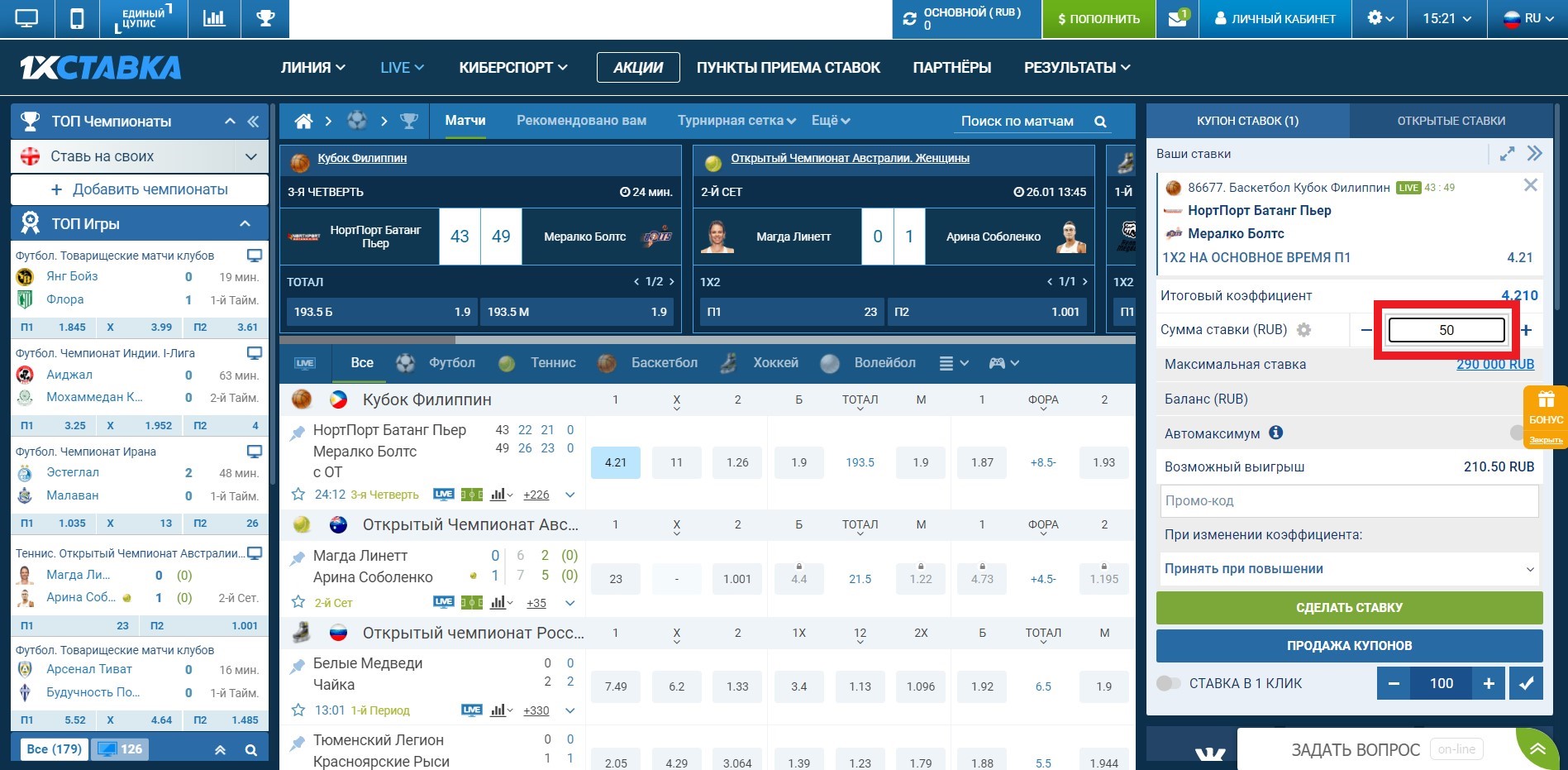The height and width of the screenshot is (770, 1568).
Task: Enable the СТАВКА В 1 КЛИК switch
Action: click(1169, 683)
